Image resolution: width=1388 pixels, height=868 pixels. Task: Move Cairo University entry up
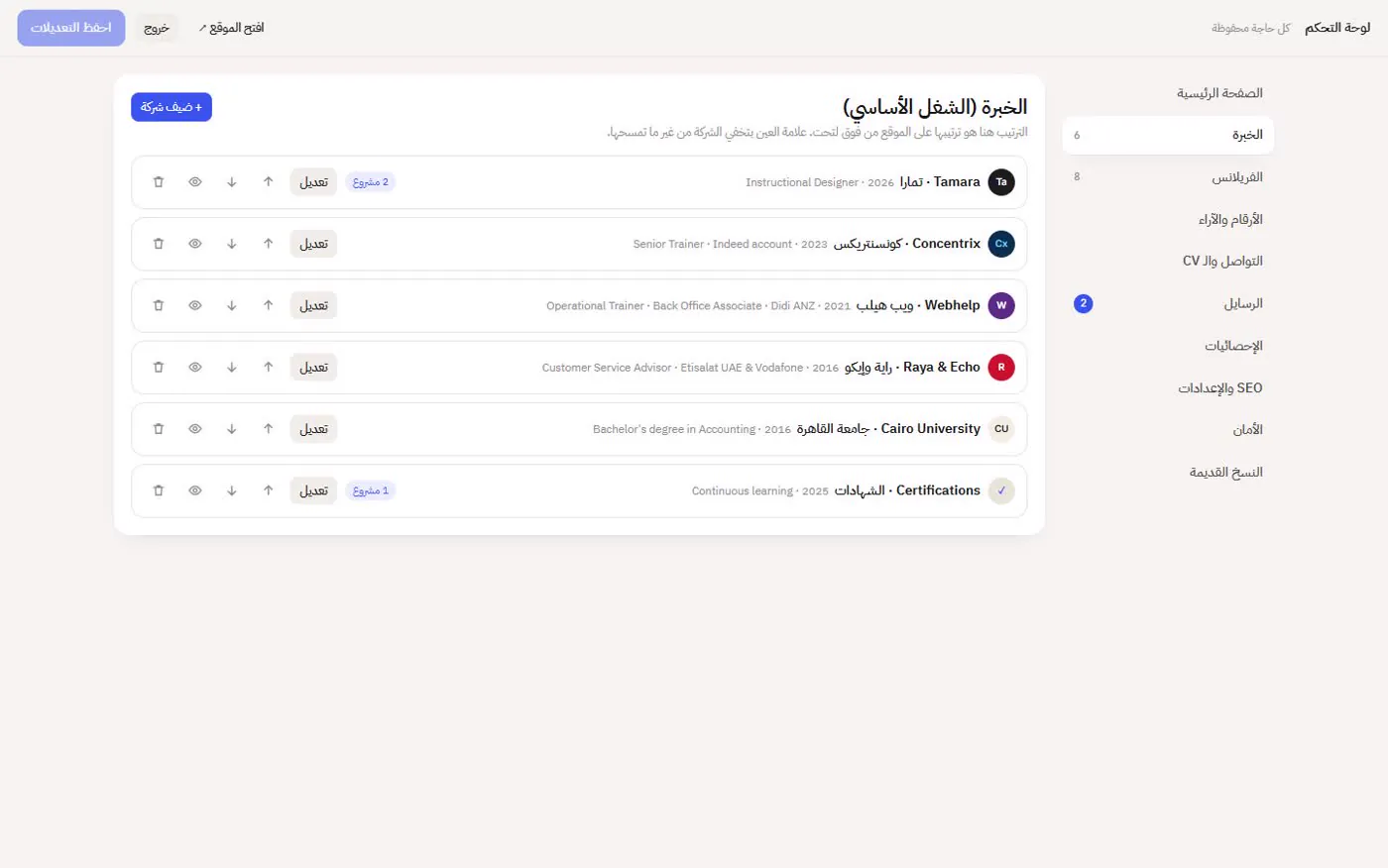(x=269, y=429)
